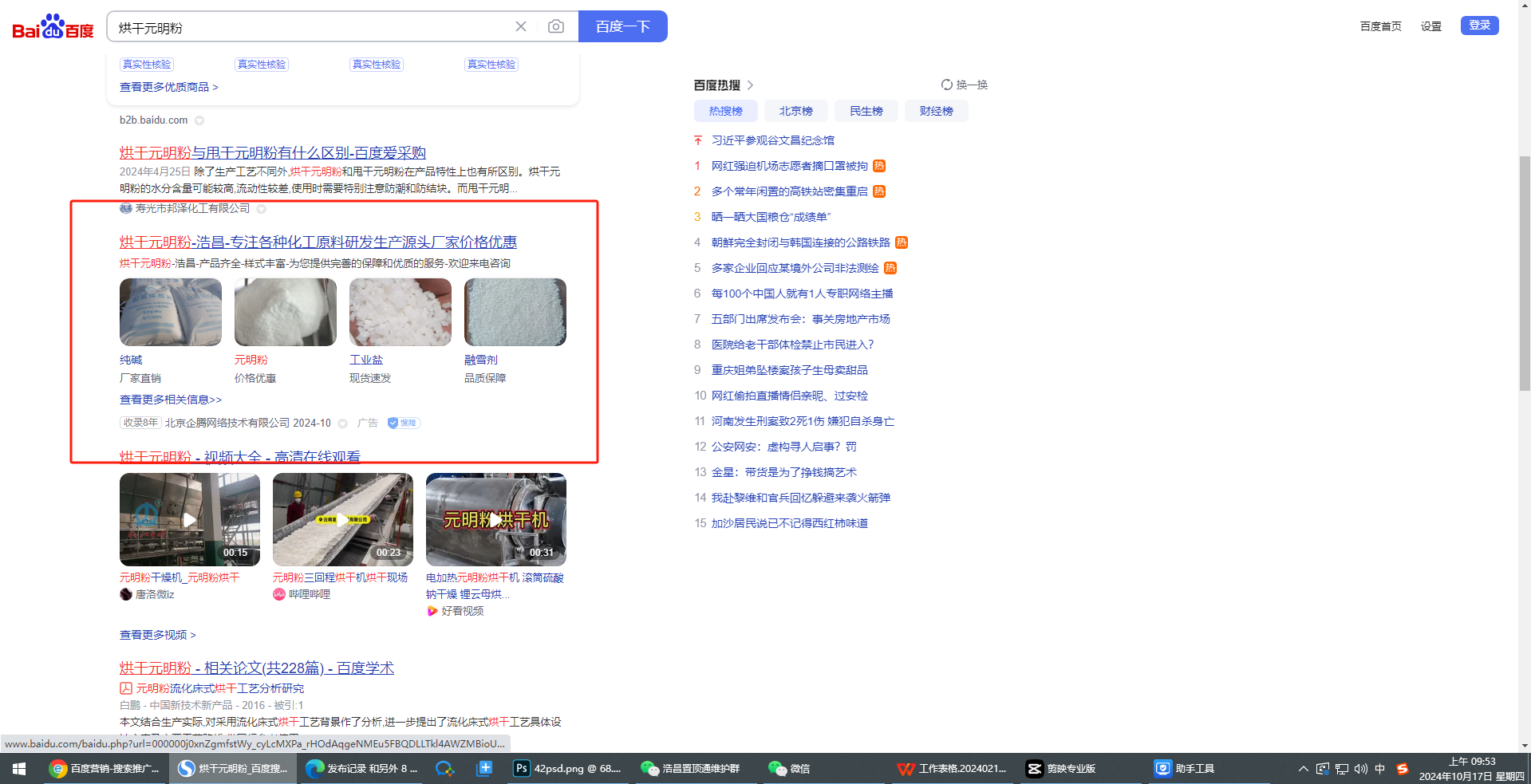
Task: Open hot search 多个常年闲置的高铁站密集重启
Action: (x=790, y=191)
